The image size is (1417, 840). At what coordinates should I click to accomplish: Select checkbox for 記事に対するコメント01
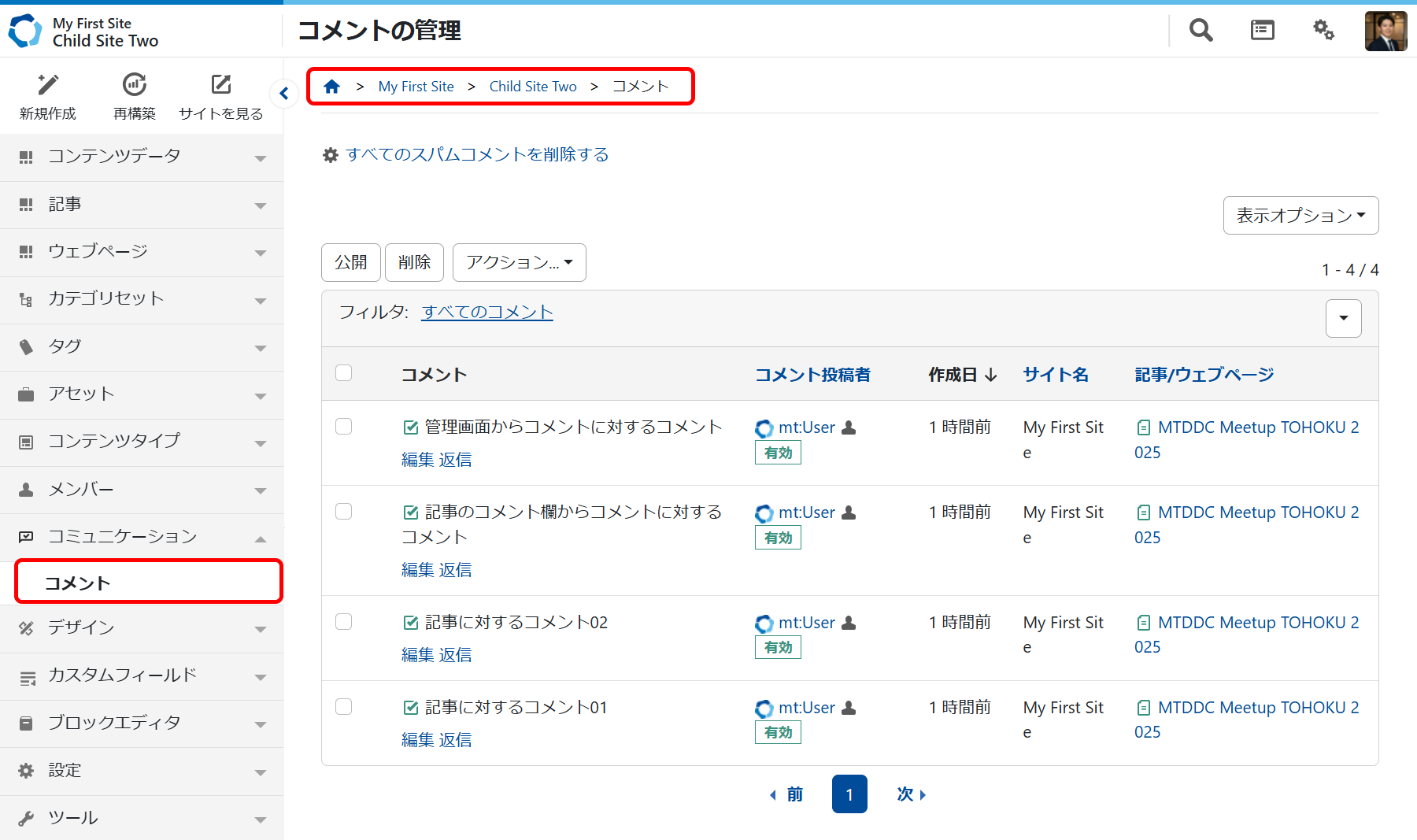[x=344, y=707]
